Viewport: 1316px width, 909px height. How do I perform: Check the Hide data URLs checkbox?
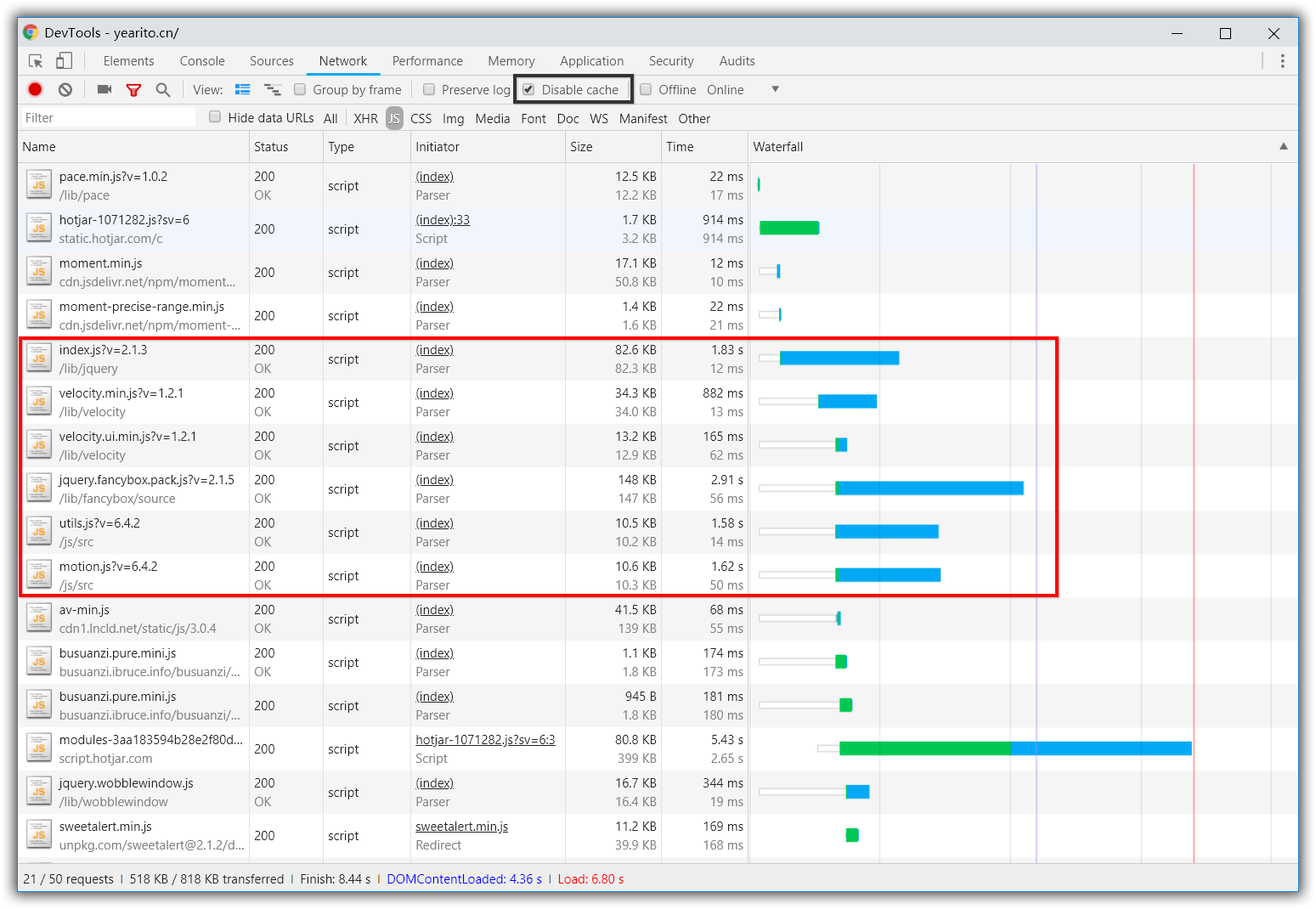coord(215,117)
